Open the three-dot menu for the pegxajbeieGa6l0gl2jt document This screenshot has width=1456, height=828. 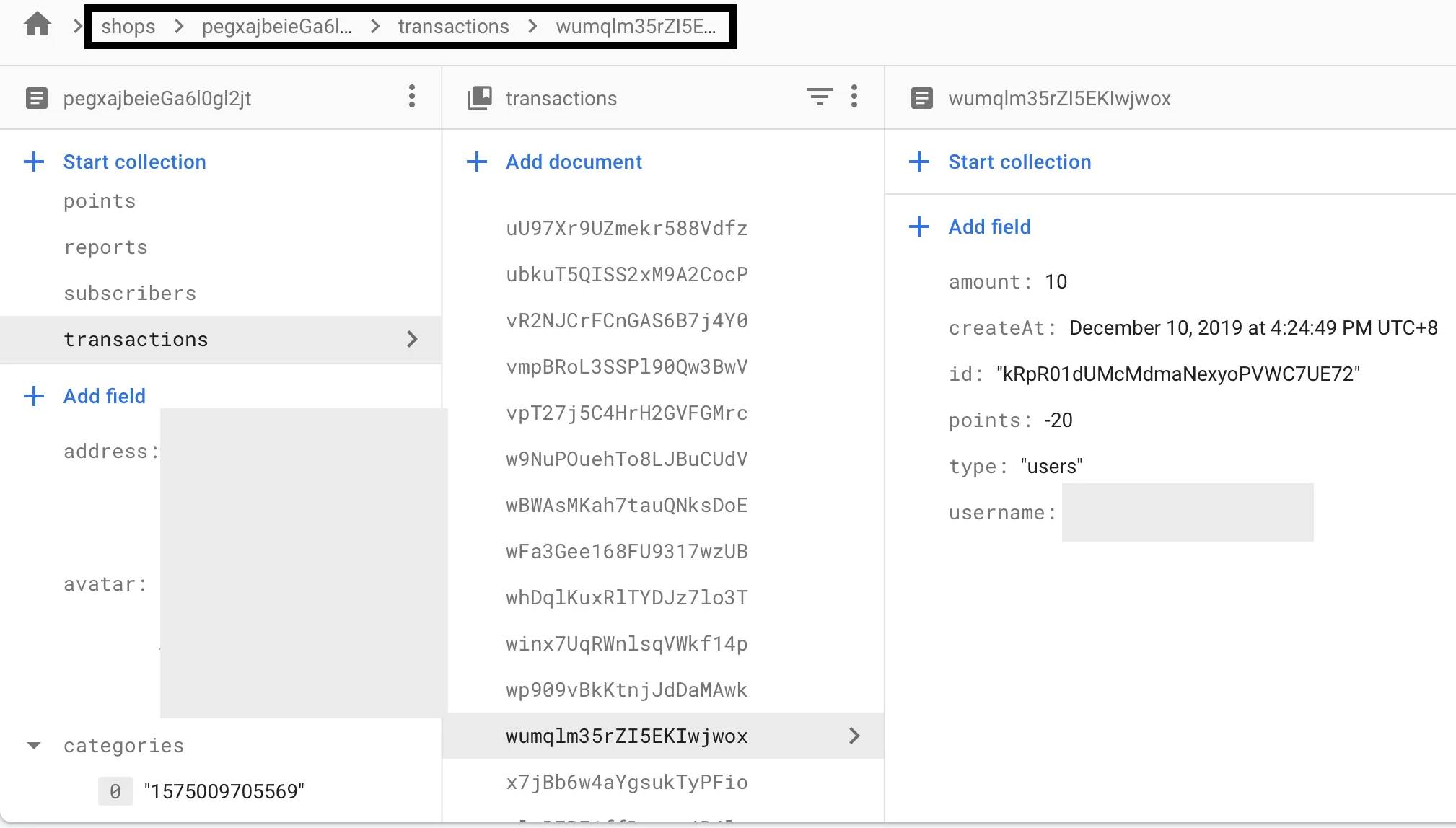click(412, 97)
